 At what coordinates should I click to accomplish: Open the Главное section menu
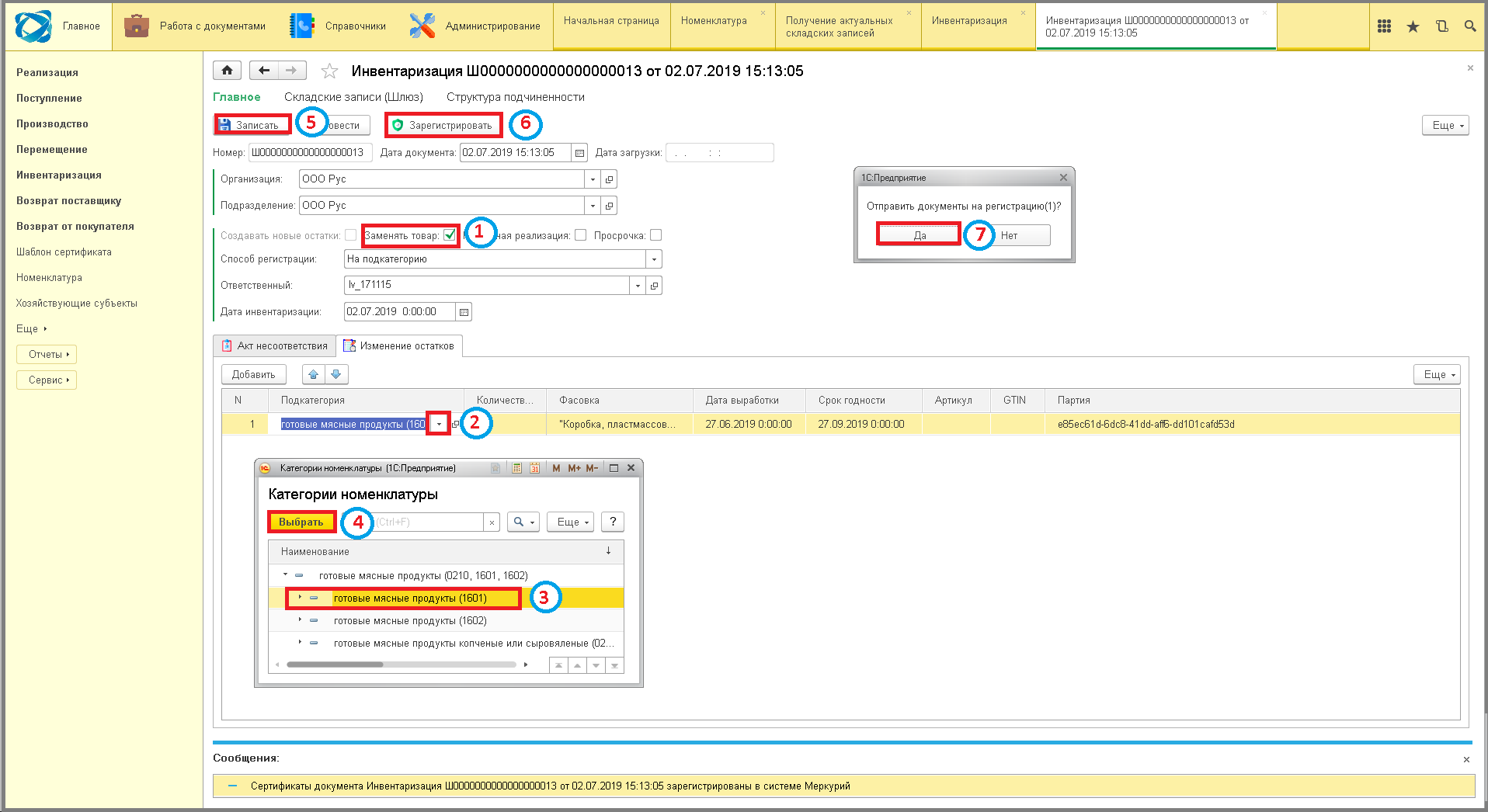(x=58, y=26)
